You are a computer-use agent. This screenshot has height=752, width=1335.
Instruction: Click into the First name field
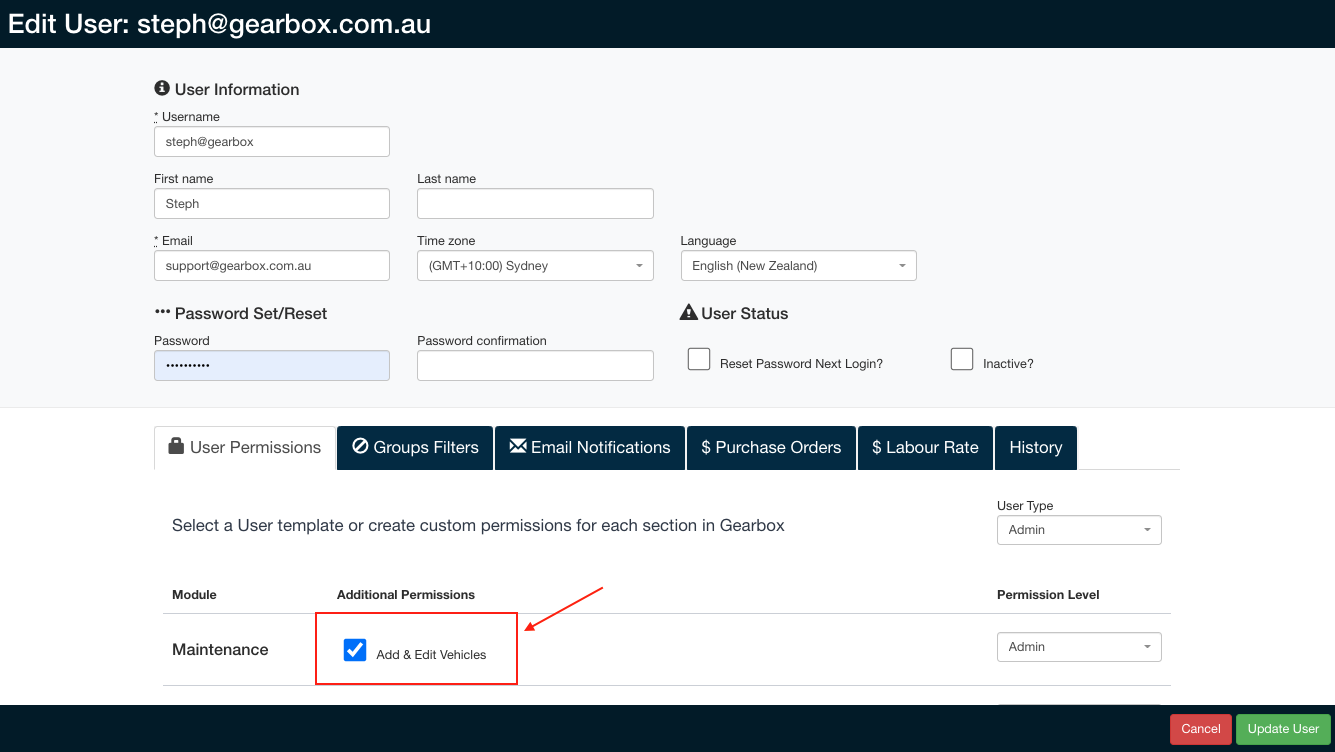pyautogui.click(x=272, y=204)
